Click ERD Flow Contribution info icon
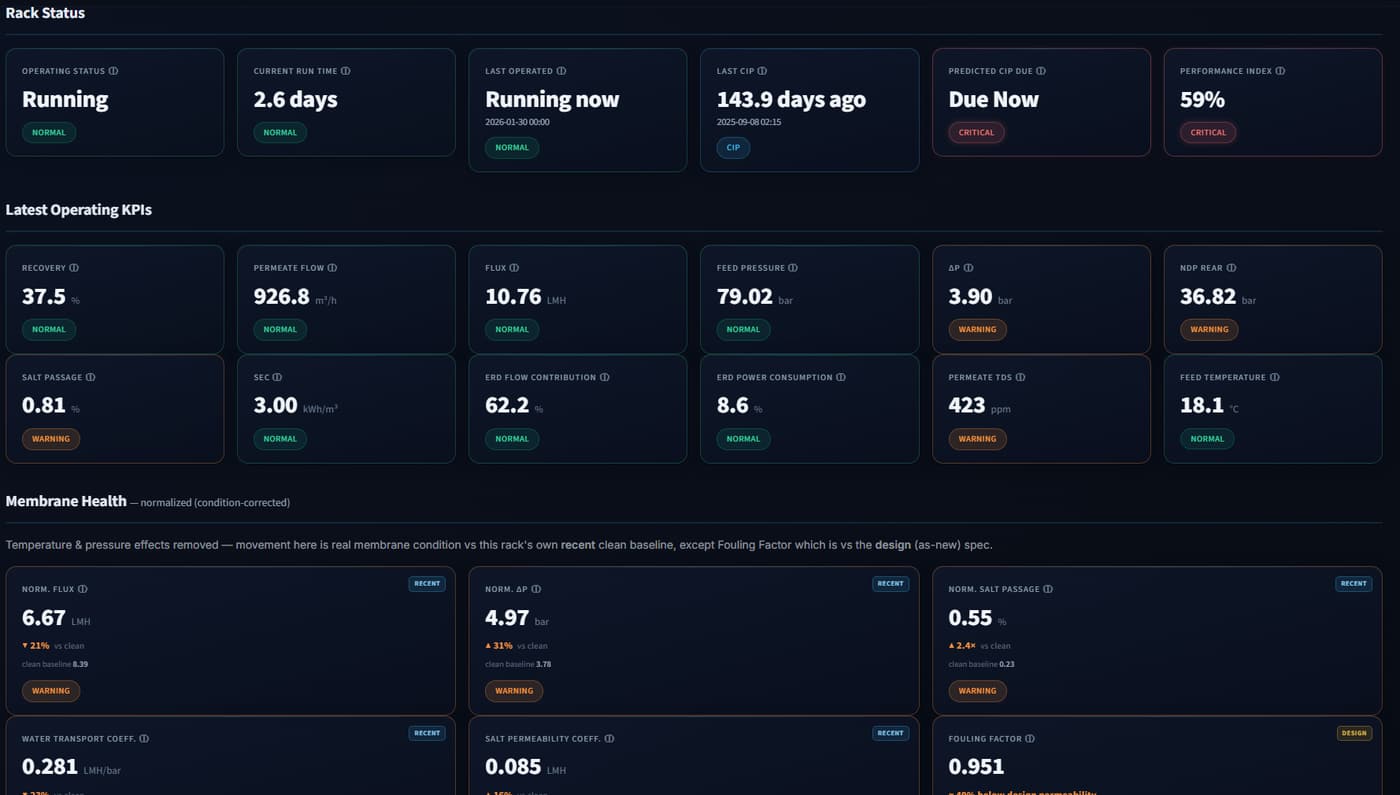Viewport: 1400px width, 795px height. [x=604, y=377]
